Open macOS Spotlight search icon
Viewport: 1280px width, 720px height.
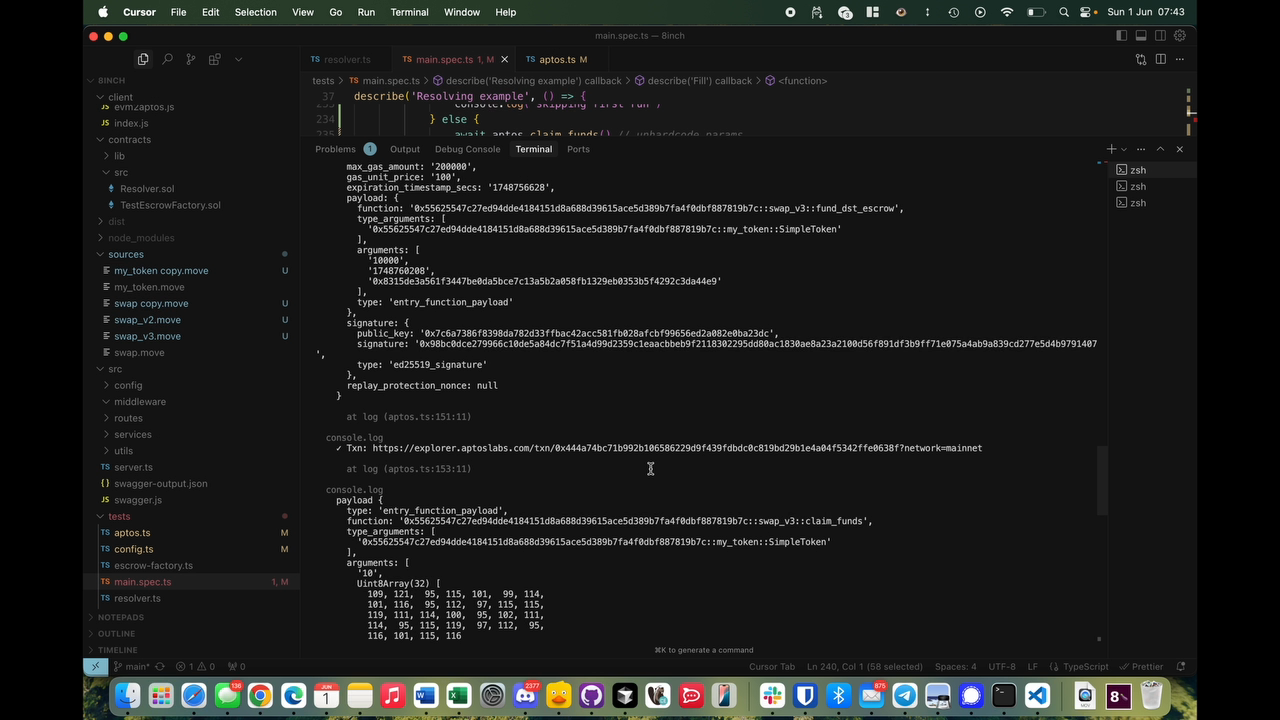(1063, 12)
